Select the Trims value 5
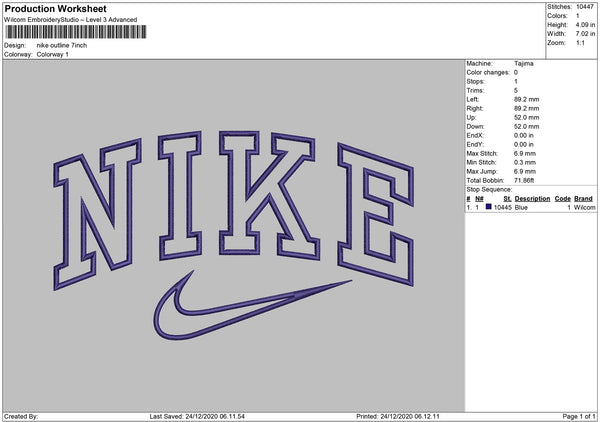Image resolution: width=600 pixels, height=422 pixels. point(515,91)
